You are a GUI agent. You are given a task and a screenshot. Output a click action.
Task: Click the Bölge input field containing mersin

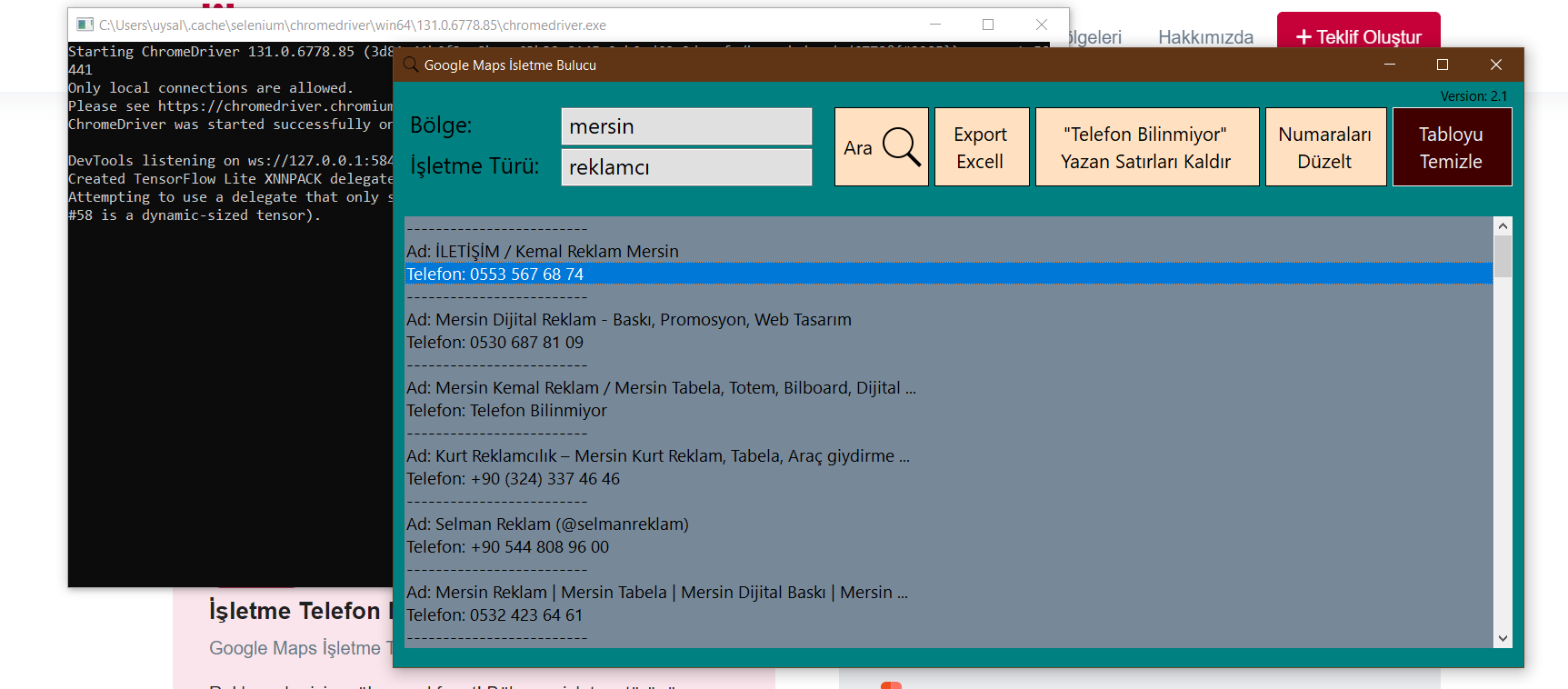click(686, 126)
